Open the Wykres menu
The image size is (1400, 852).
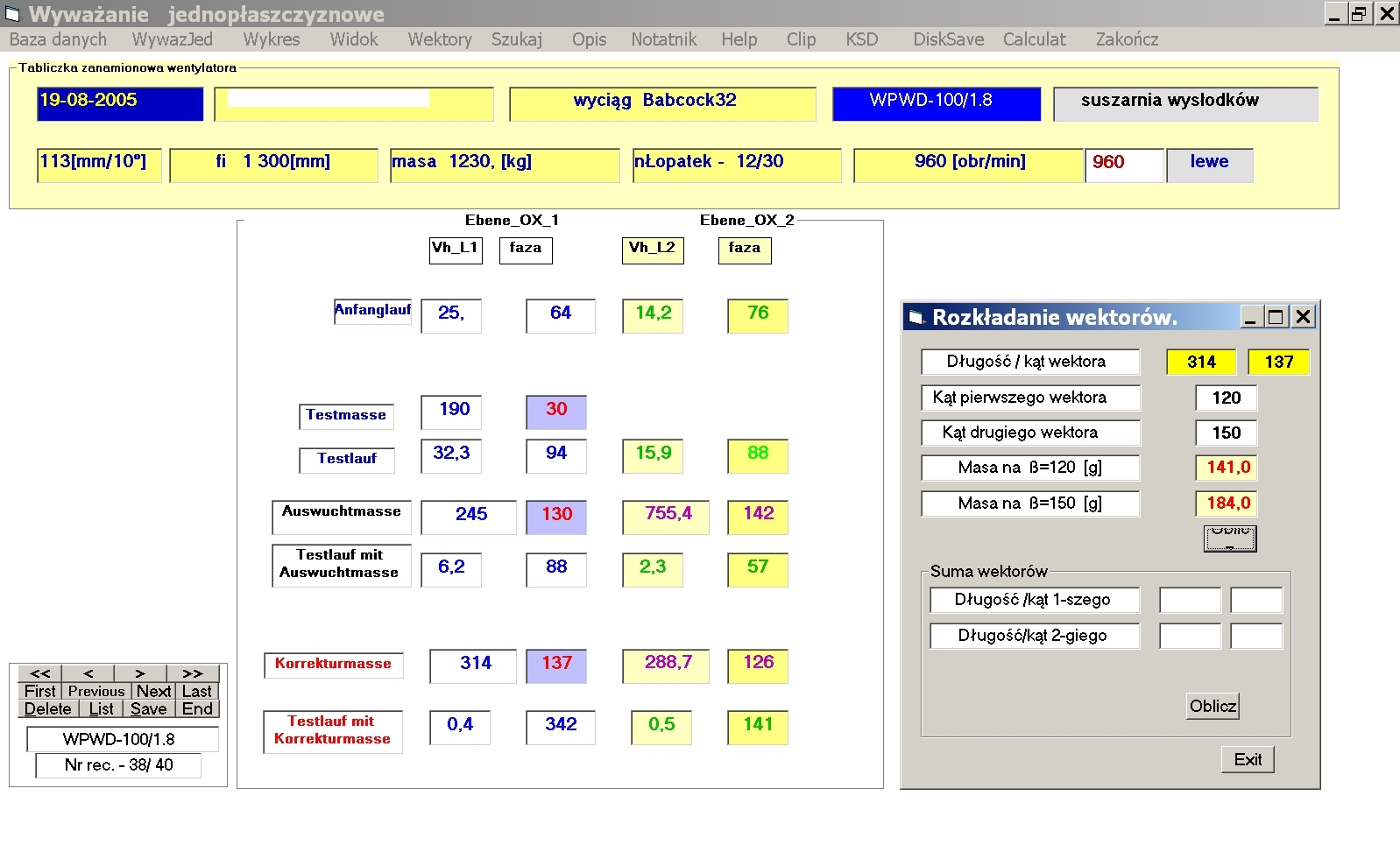[x=272, y=39]
